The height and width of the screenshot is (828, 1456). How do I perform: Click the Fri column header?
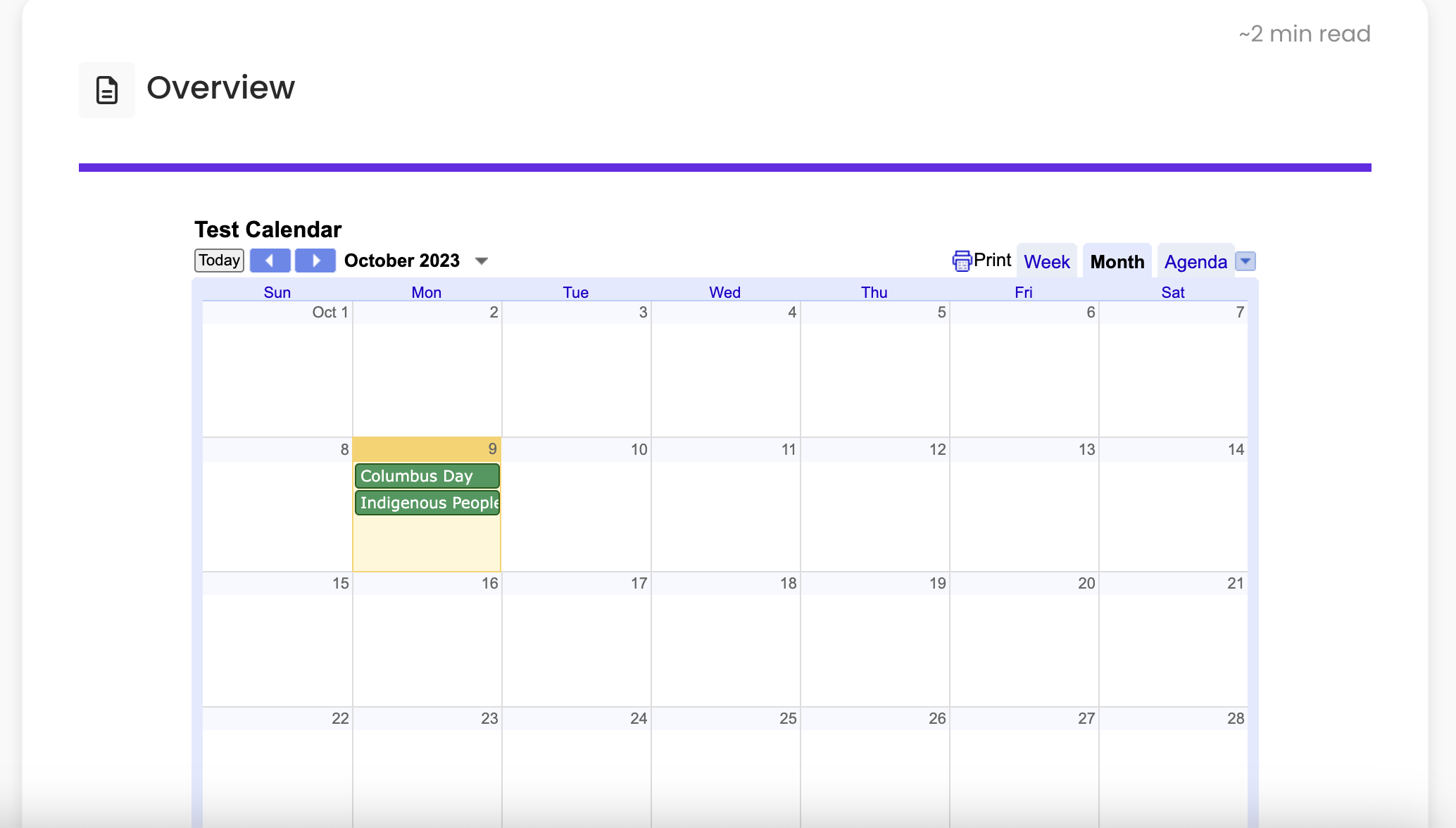pyautogui.click(x=1024, y=292)
